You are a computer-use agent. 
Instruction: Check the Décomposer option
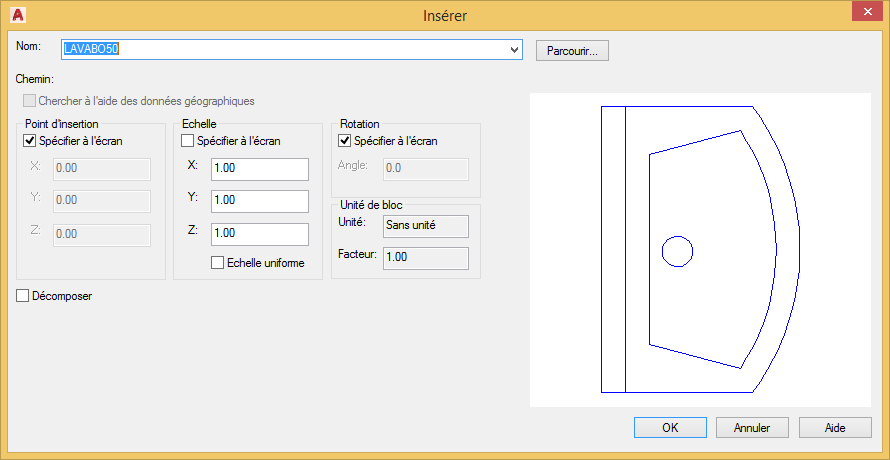24,296
